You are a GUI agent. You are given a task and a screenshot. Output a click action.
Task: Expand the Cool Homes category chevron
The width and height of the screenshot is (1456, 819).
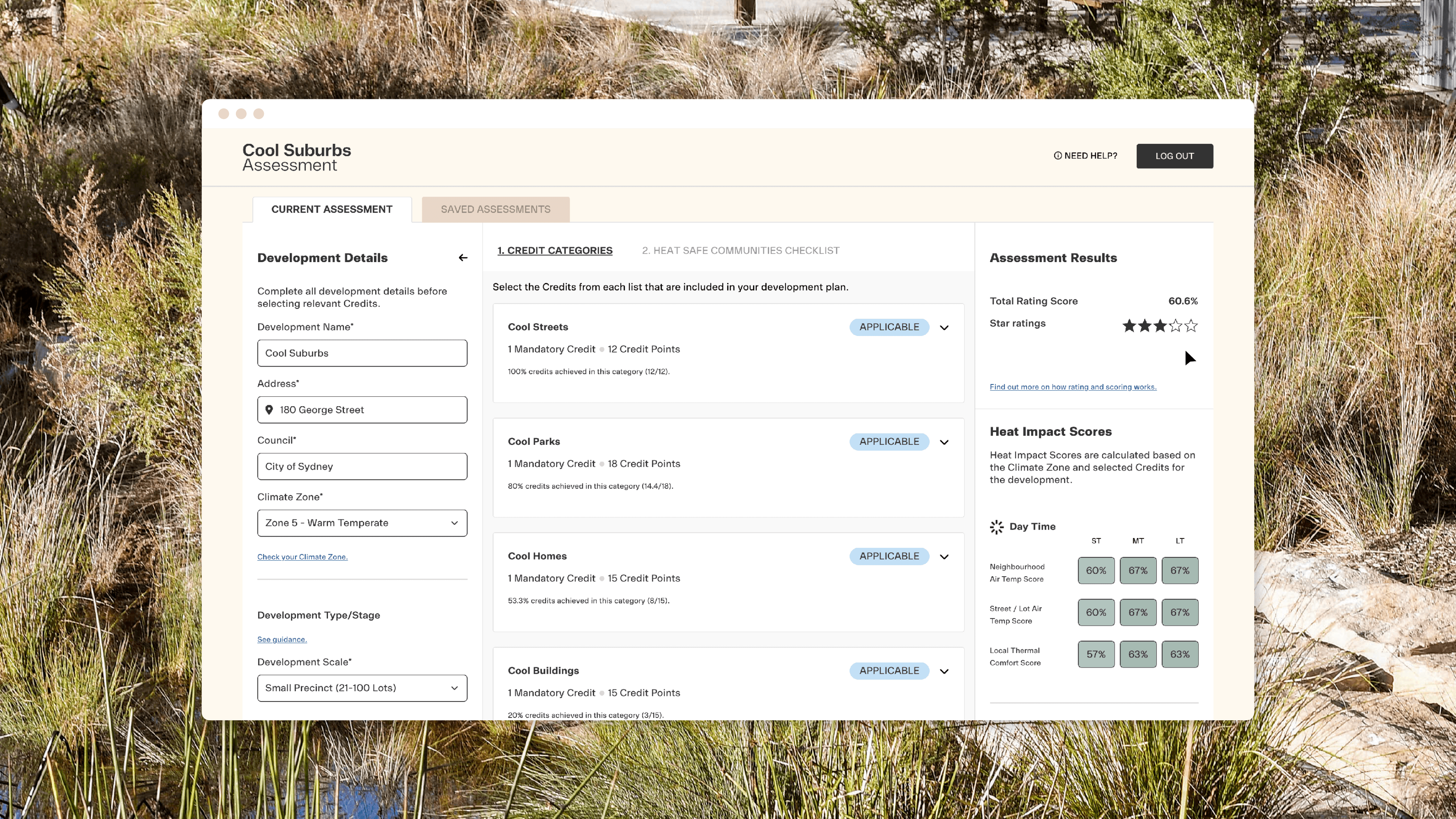click(944, 557)
